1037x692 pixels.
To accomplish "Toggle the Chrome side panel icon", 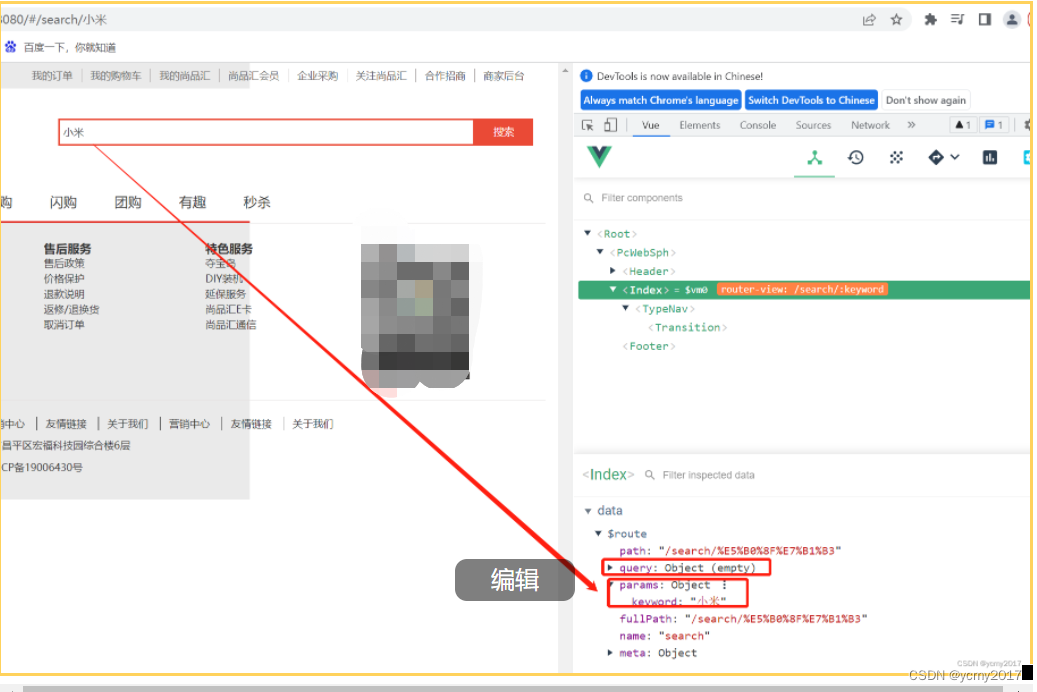I will click(985, 20).
